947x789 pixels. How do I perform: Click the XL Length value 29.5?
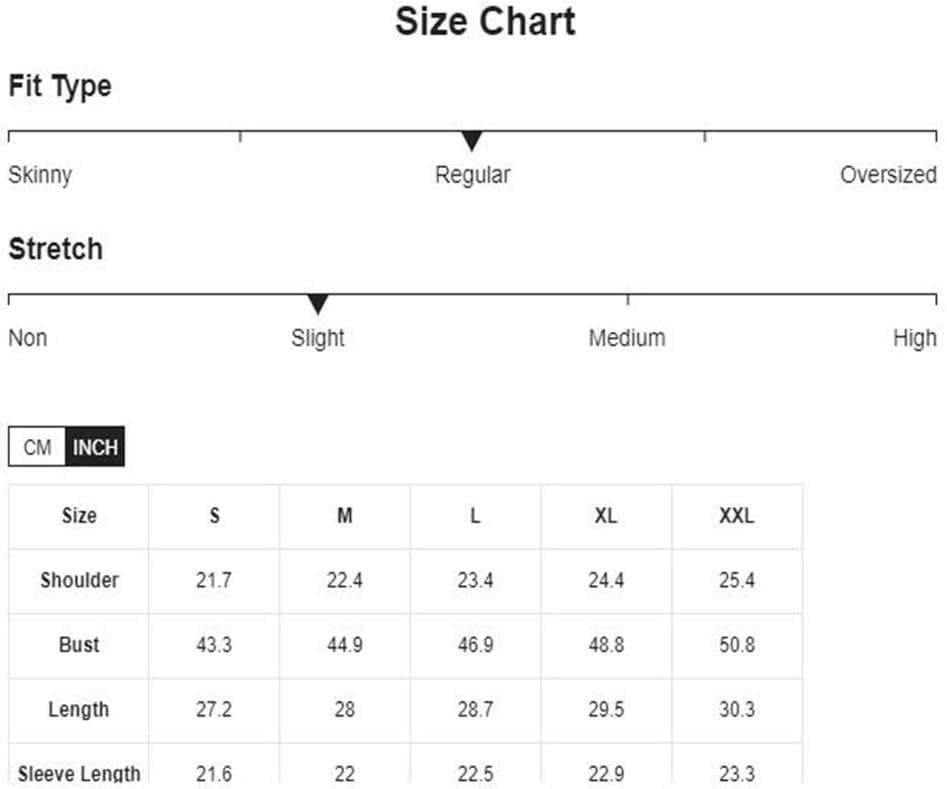click(606, 710)
